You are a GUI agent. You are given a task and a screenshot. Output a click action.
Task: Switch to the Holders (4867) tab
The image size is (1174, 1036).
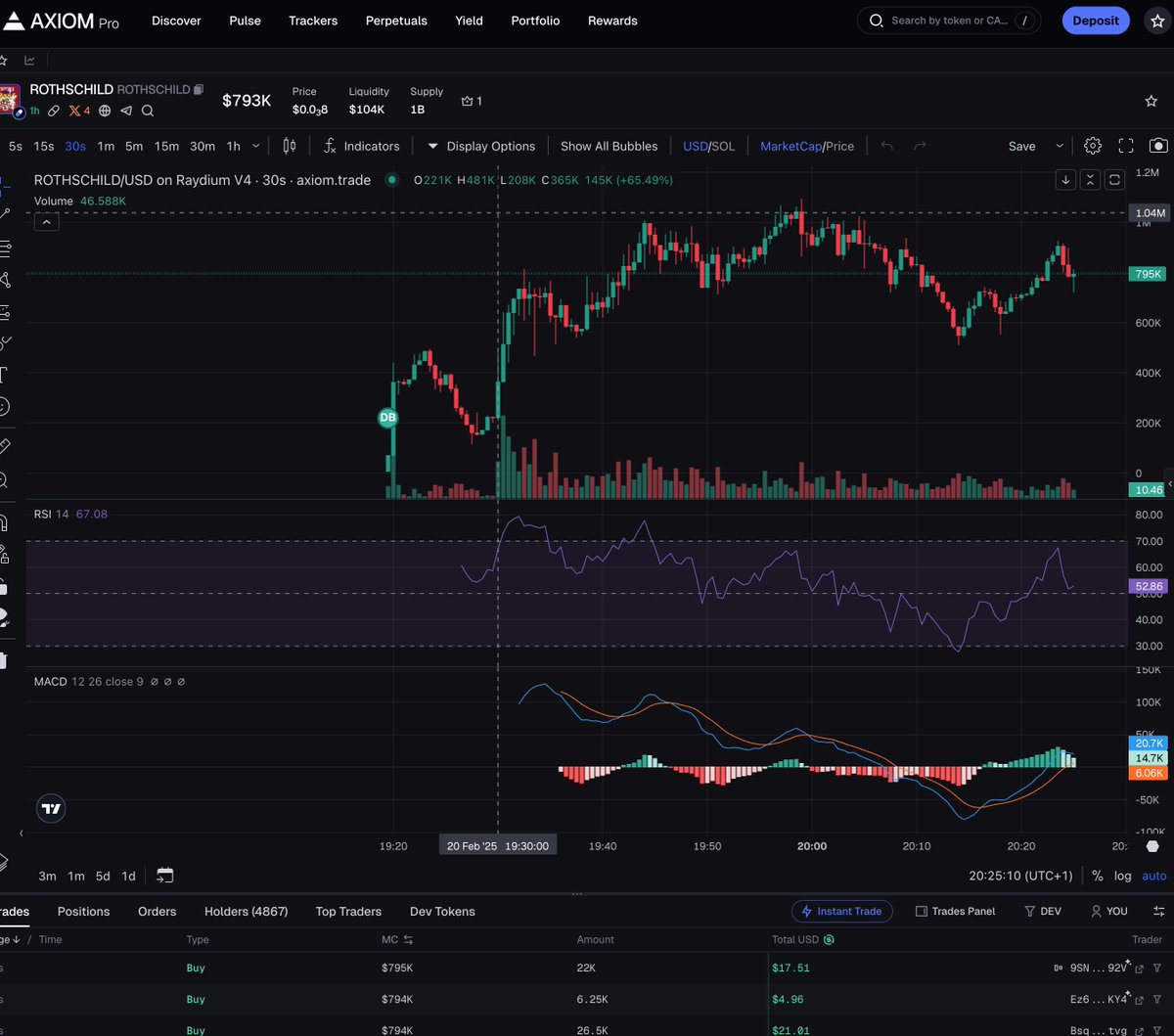pos(246,911)
